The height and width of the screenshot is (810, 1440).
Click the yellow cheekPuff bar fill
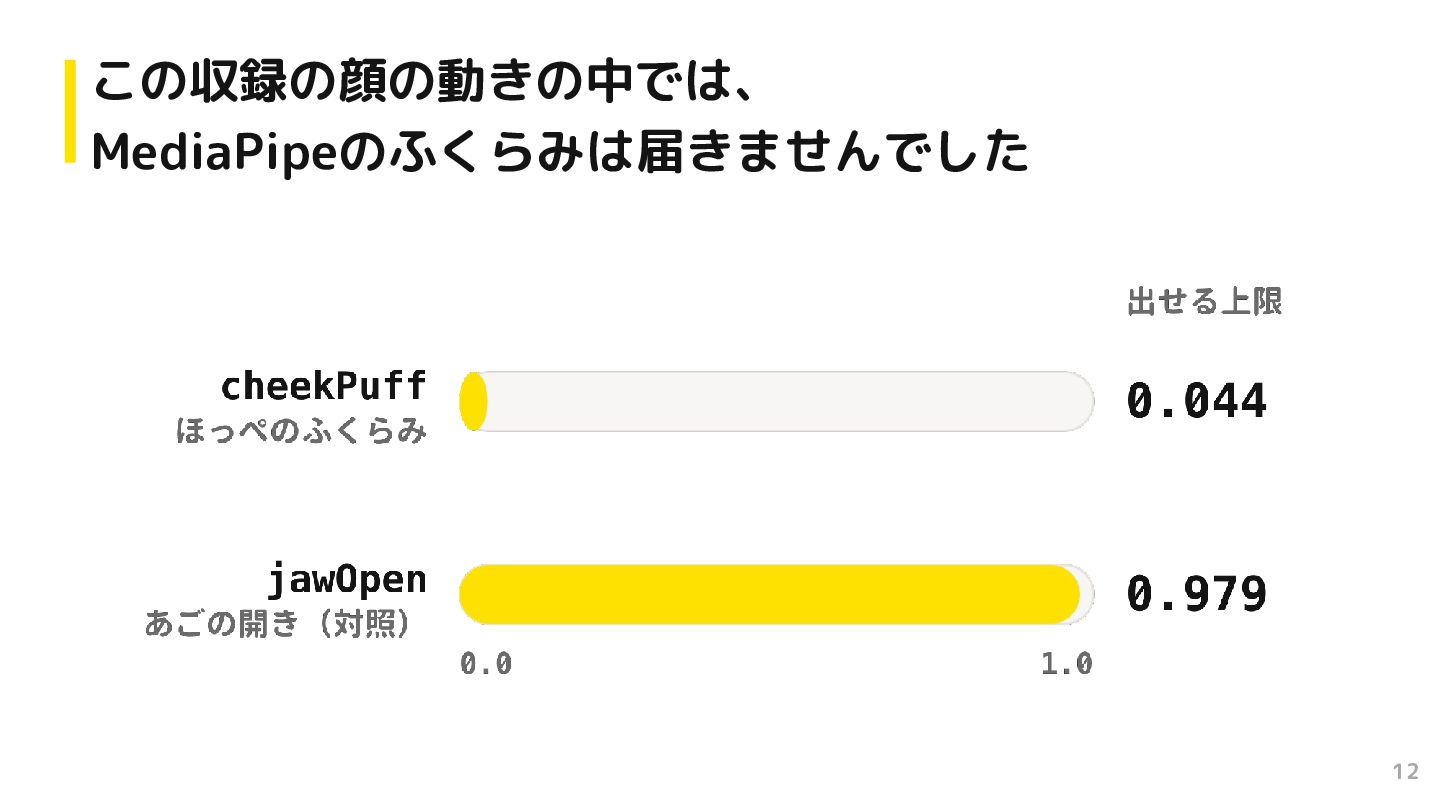pyautogui.click(x=473, y=401)
